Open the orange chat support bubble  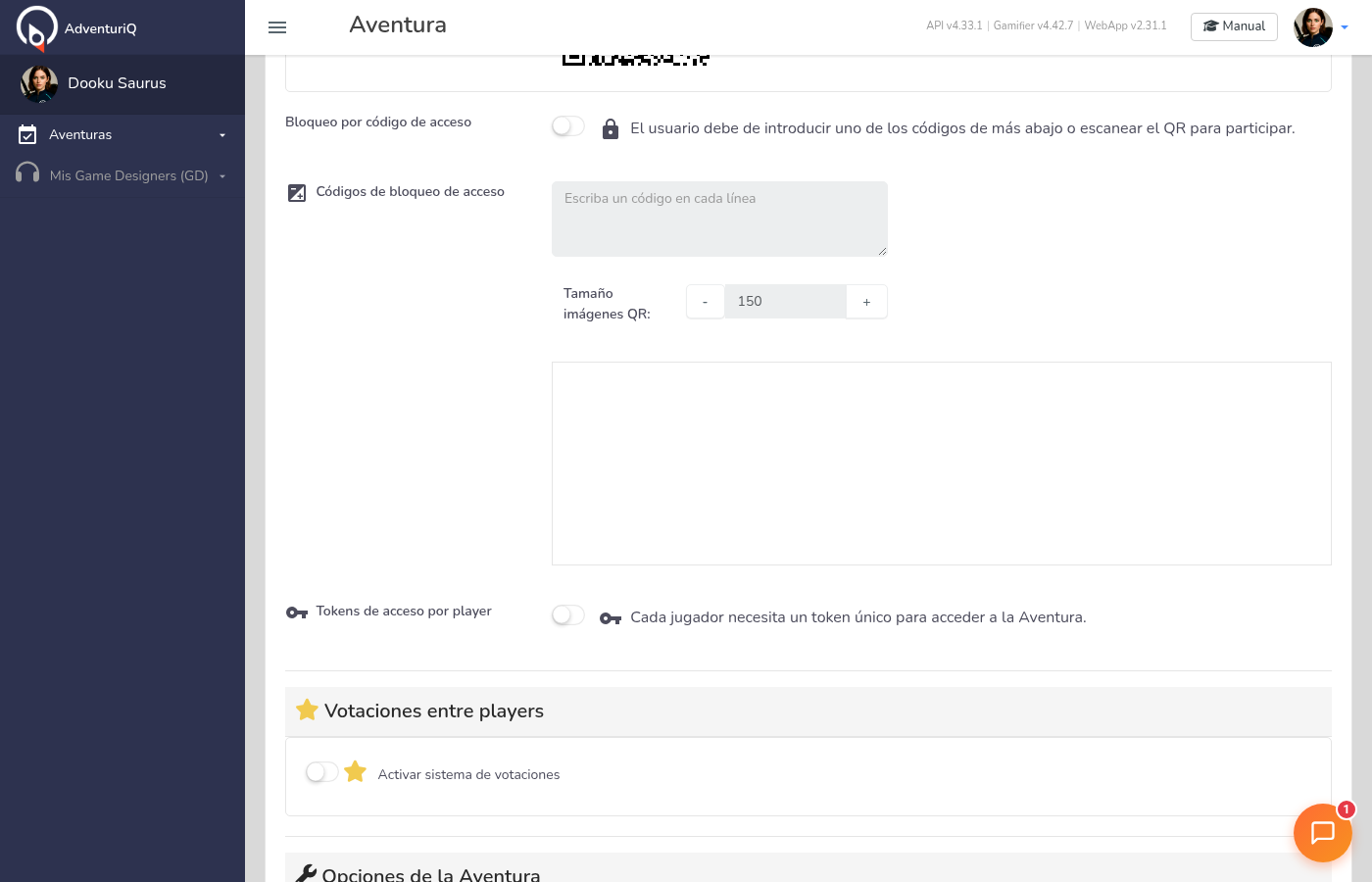1323,833
